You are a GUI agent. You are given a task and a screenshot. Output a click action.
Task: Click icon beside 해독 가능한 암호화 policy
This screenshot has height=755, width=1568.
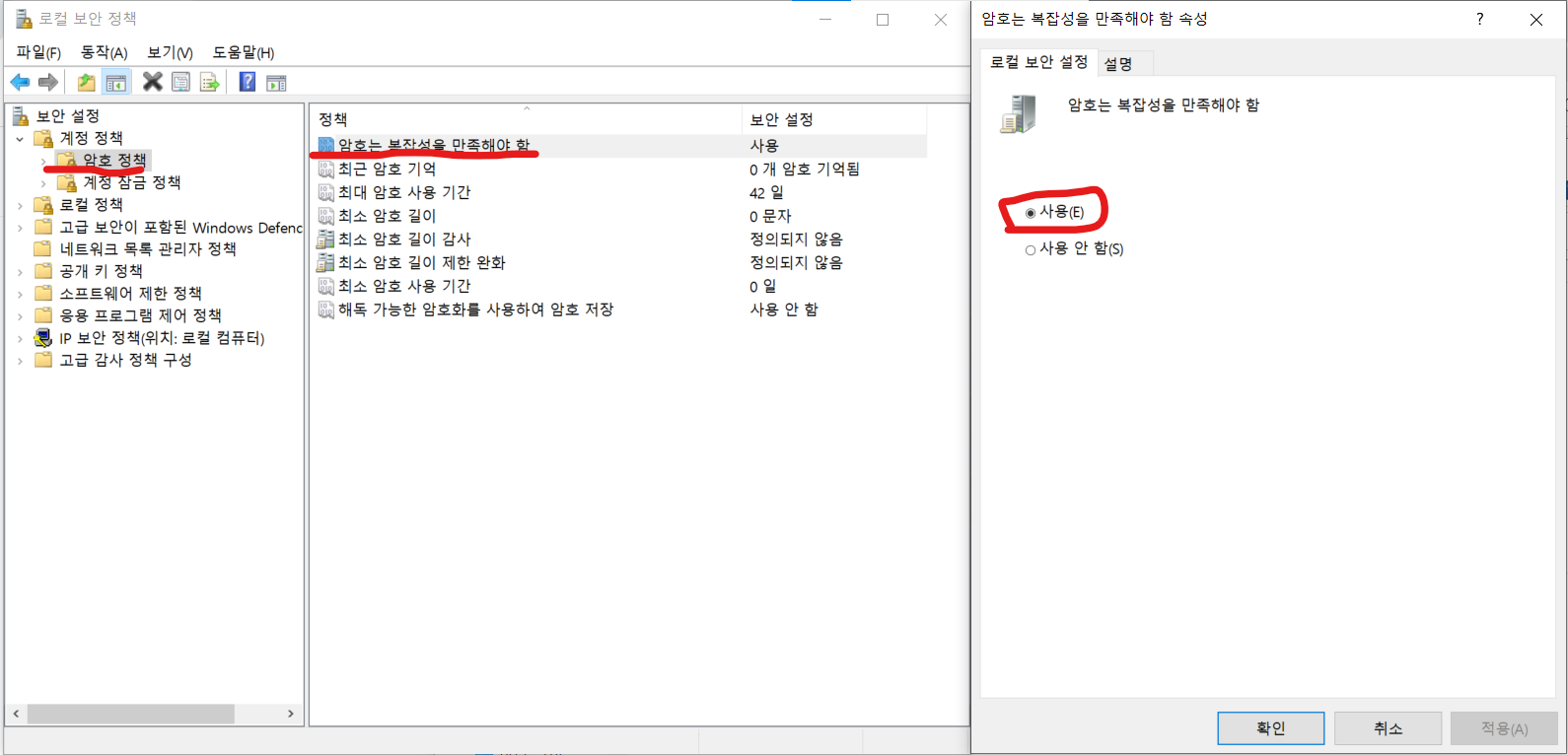(x=325, y=309)
